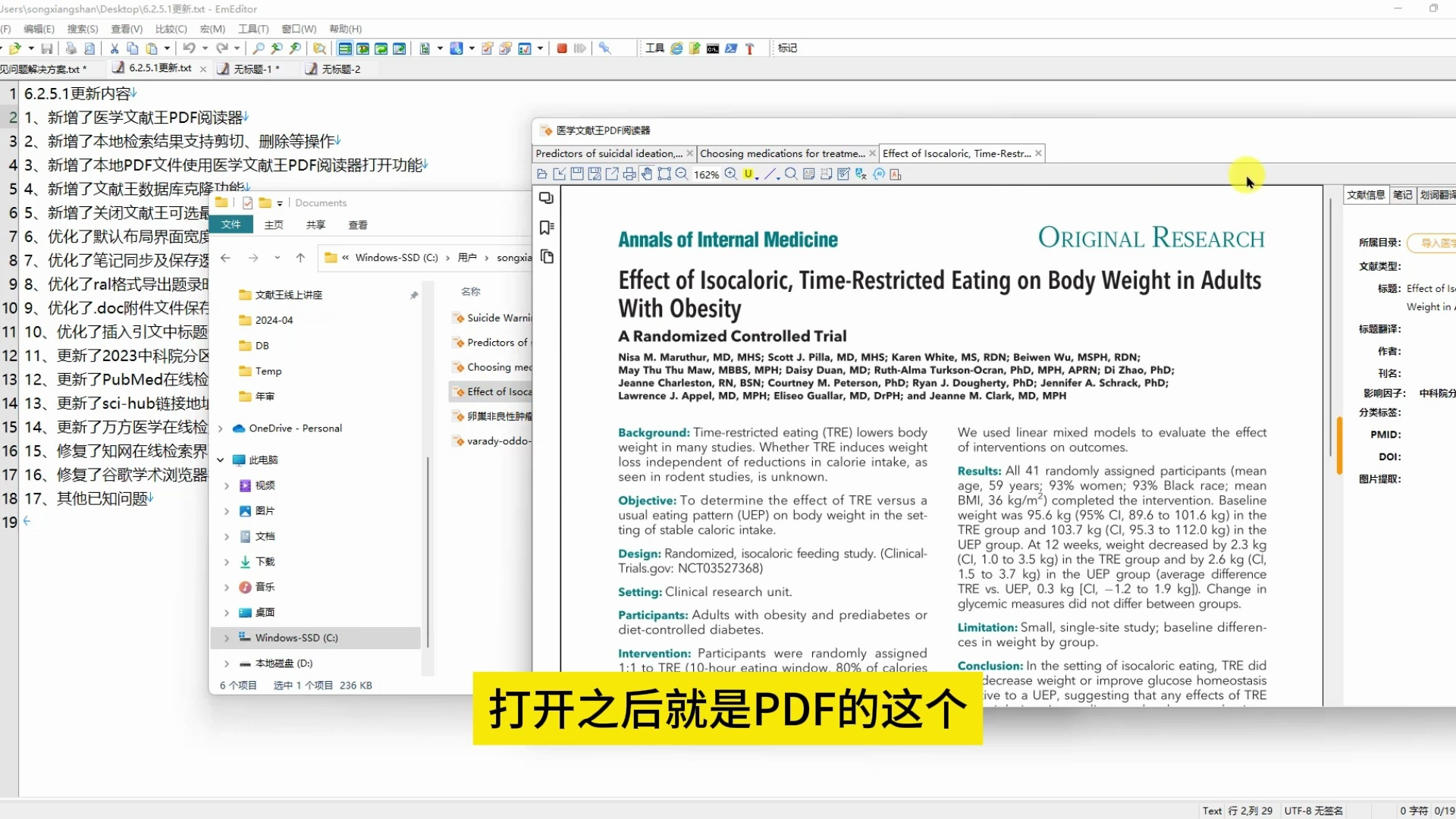1456x819 pixels.
Task: Select the rectangle selection tool in PDF reader
Action: [x=664, y=174]
